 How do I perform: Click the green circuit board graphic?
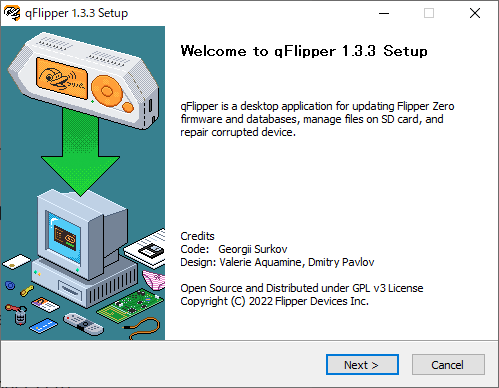point(130,306)
